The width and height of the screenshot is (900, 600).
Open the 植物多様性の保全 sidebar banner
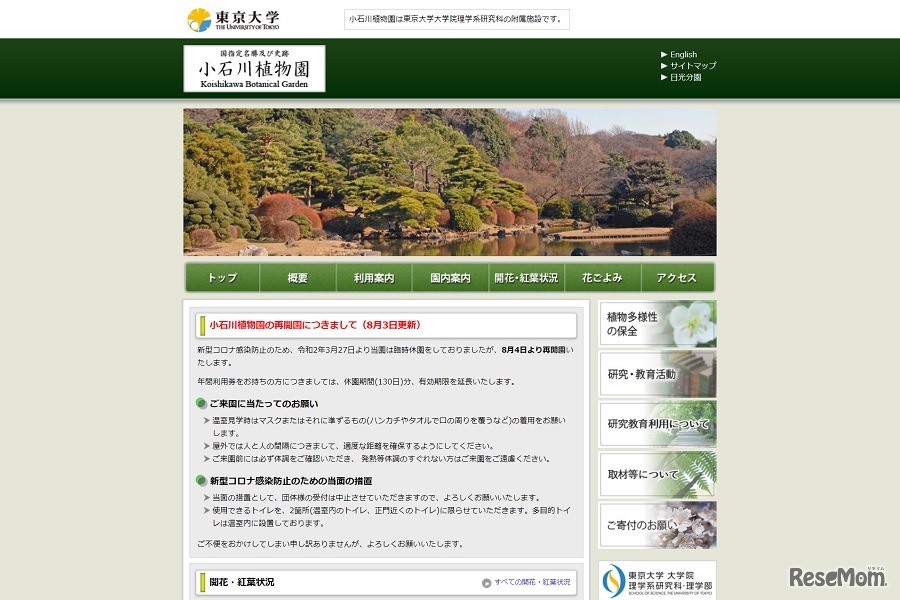point(657,324)
